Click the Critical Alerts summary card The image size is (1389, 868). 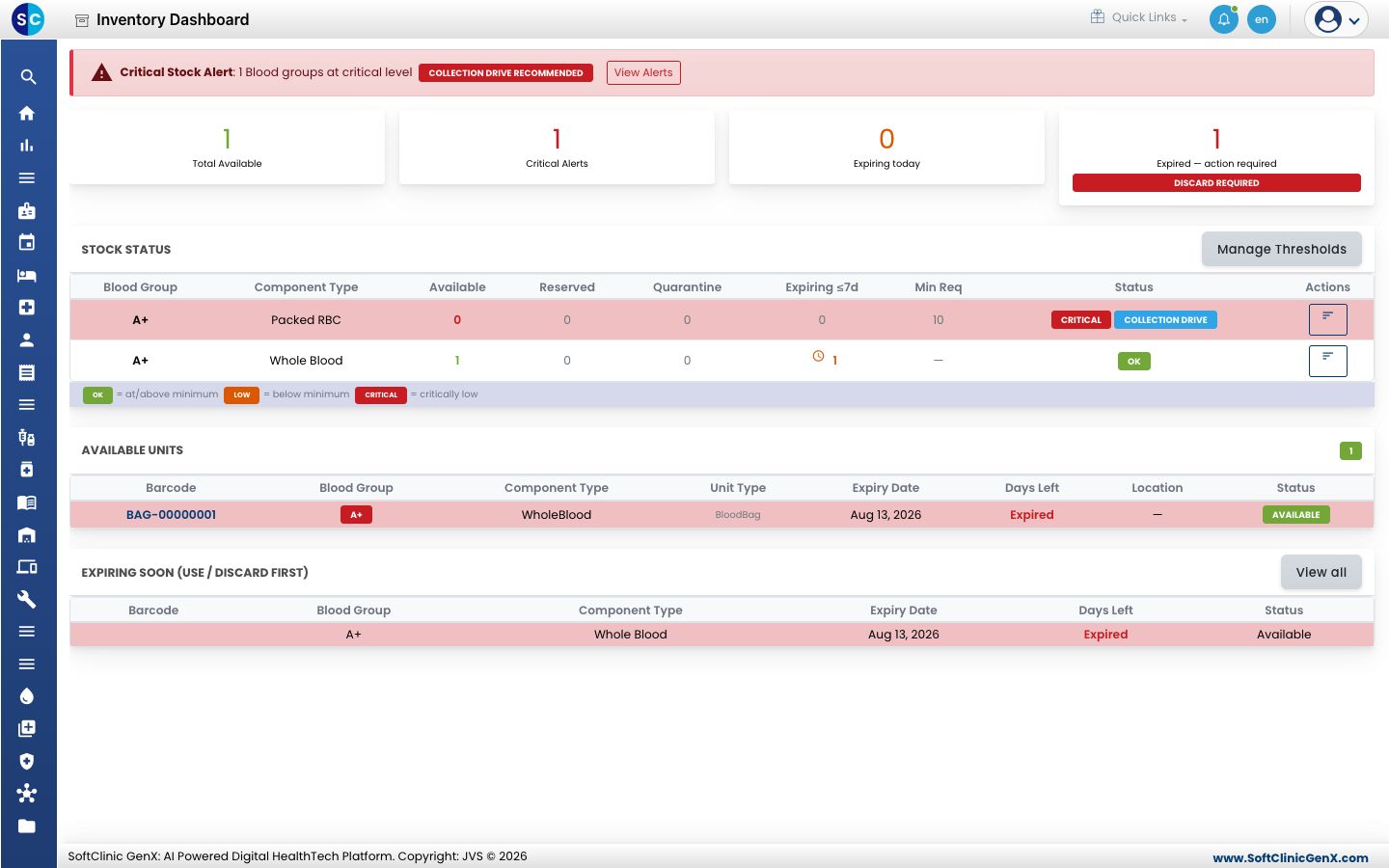(x=557, y=147)
